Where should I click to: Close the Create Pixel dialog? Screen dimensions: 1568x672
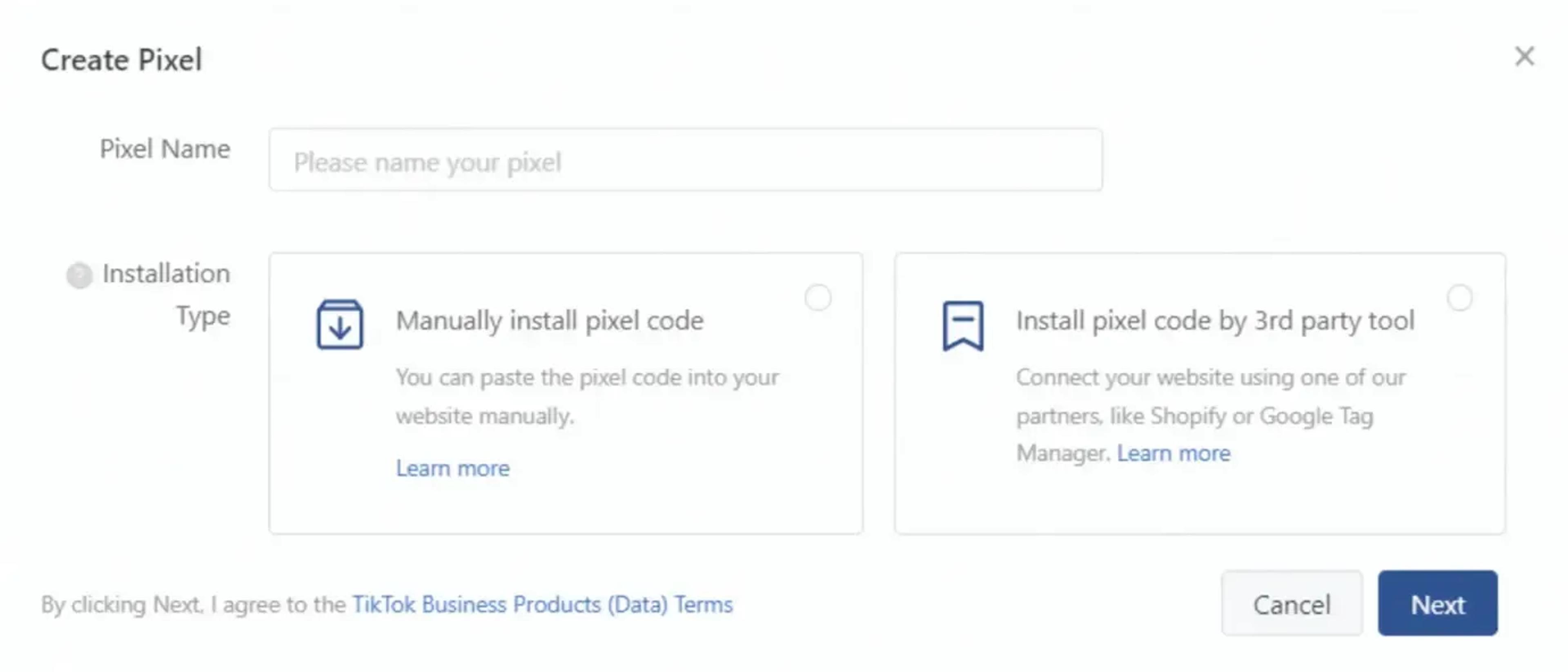coord(1523,57)
